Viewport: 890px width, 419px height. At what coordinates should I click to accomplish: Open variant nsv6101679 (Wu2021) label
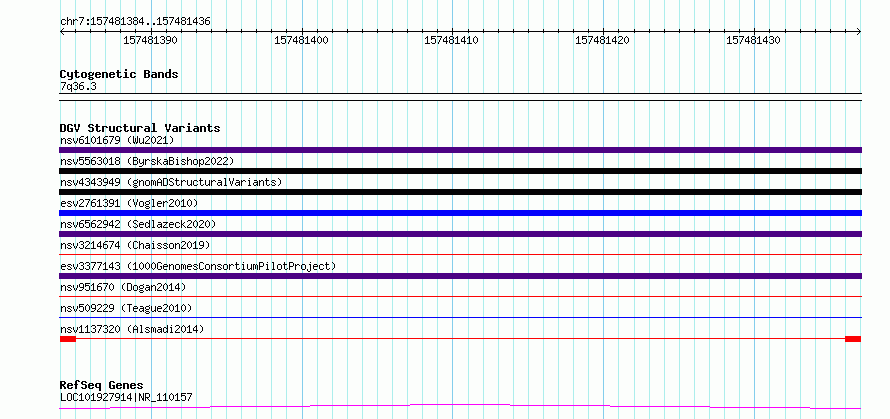coord(117,140)
